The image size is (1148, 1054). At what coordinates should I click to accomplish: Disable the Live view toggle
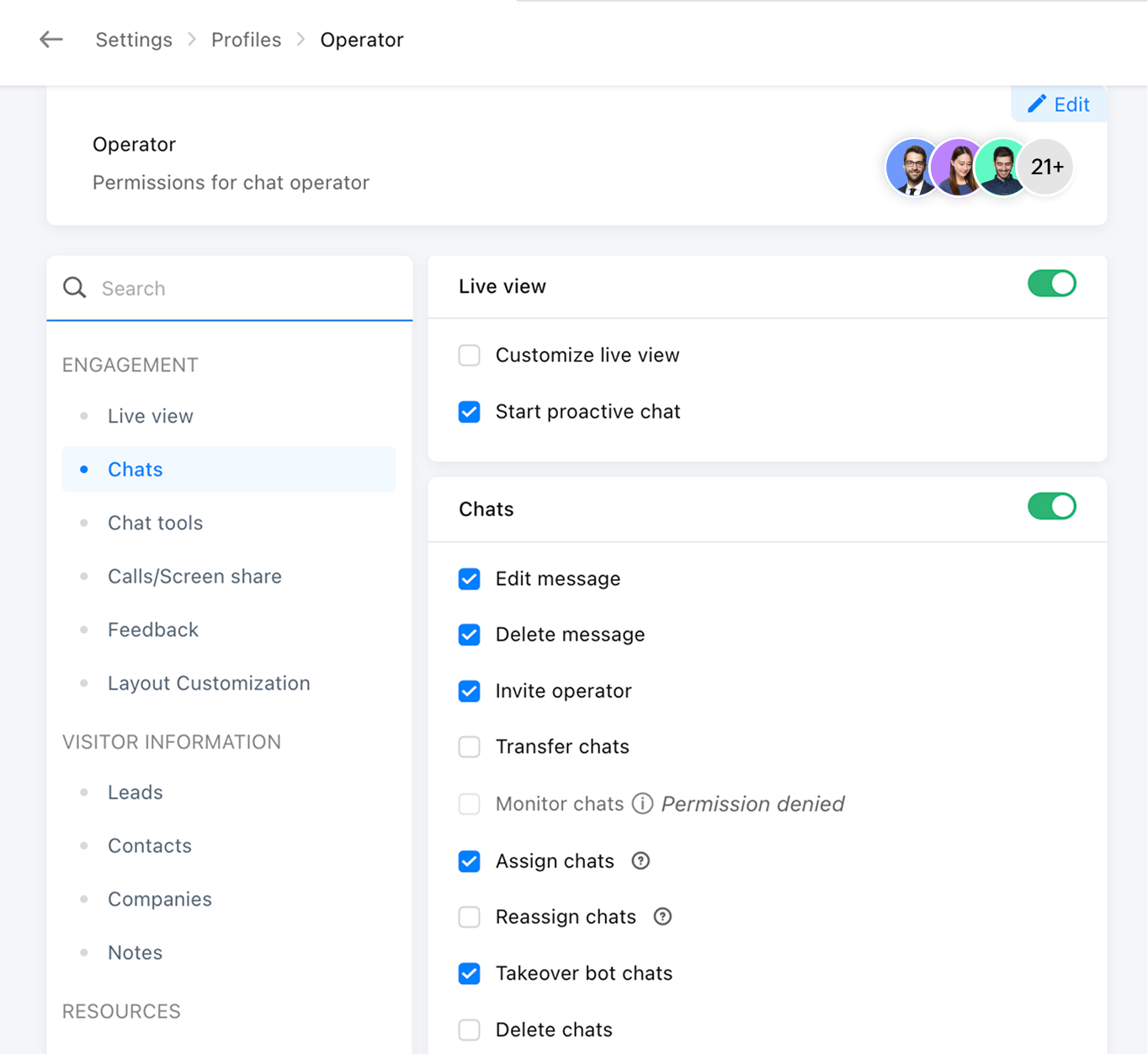[x=1051, y=284]
